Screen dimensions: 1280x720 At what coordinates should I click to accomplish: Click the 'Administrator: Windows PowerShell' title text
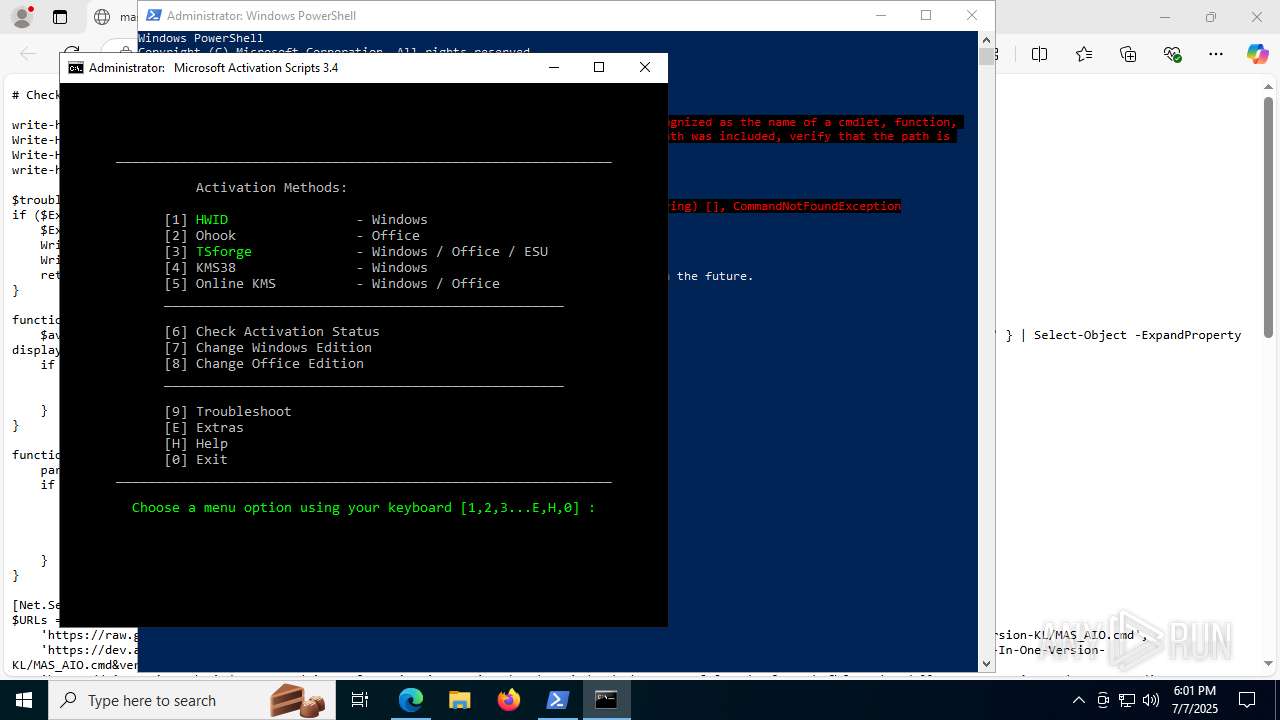tap(261, 15)
